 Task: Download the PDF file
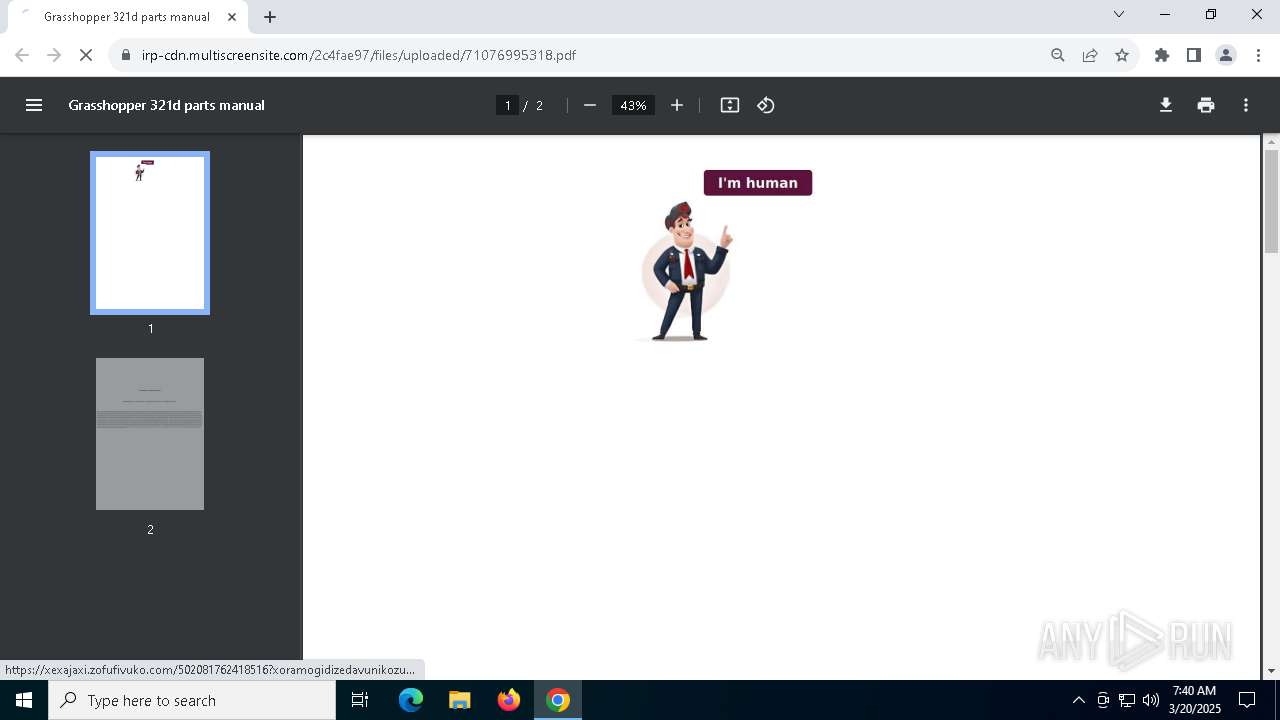tap(1166, 105)
